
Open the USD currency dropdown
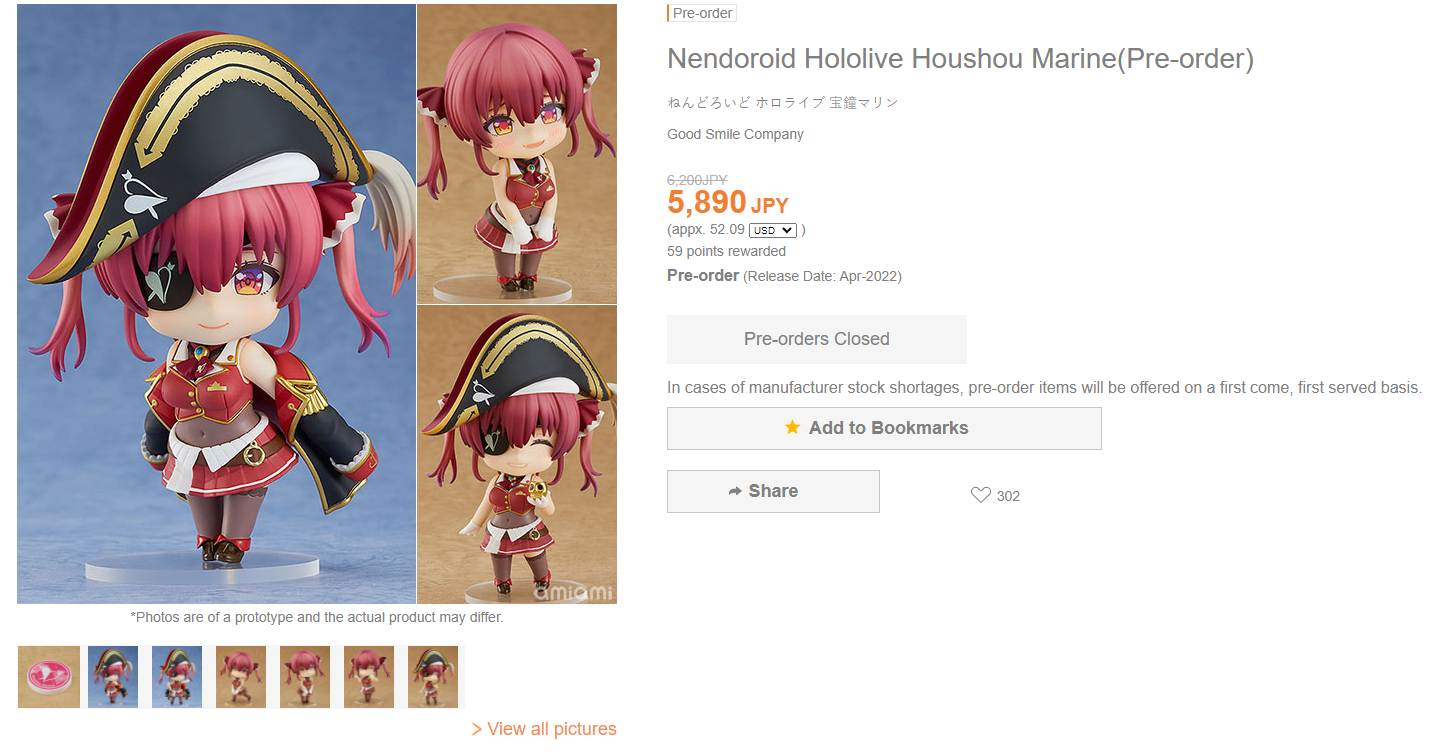(772, 230)
